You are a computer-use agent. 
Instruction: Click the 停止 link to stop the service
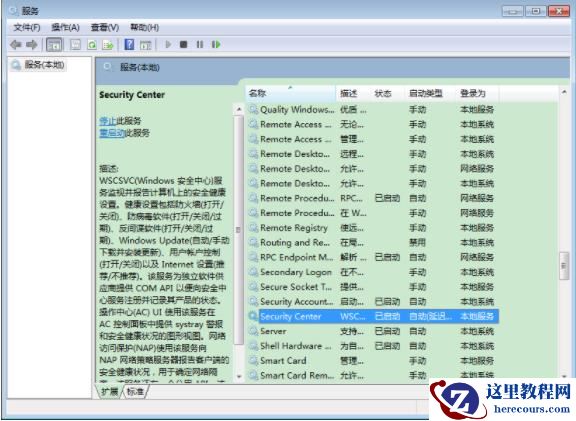coord(108,121)
